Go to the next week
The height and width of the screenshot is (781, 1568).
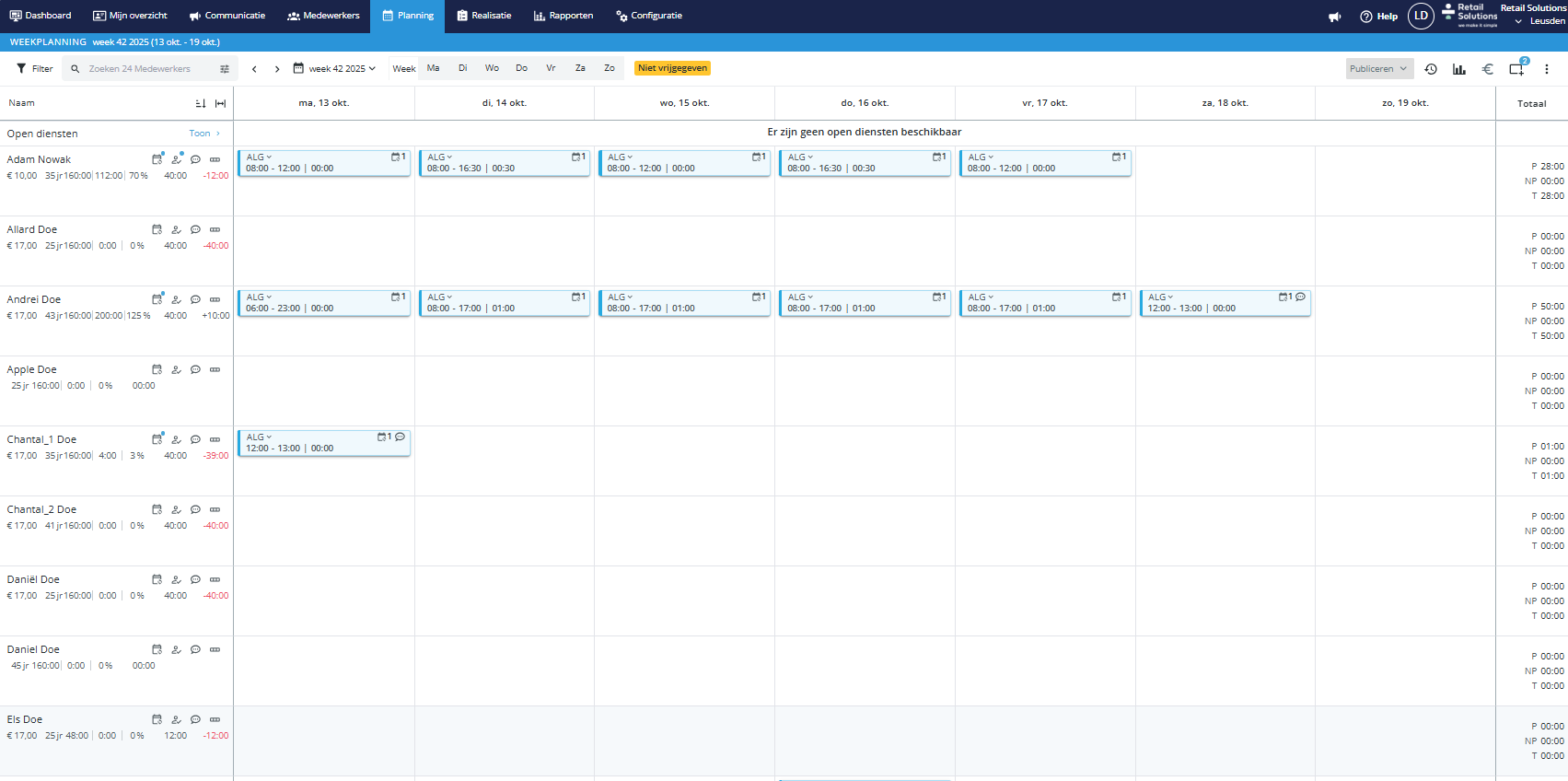(277, 69)
